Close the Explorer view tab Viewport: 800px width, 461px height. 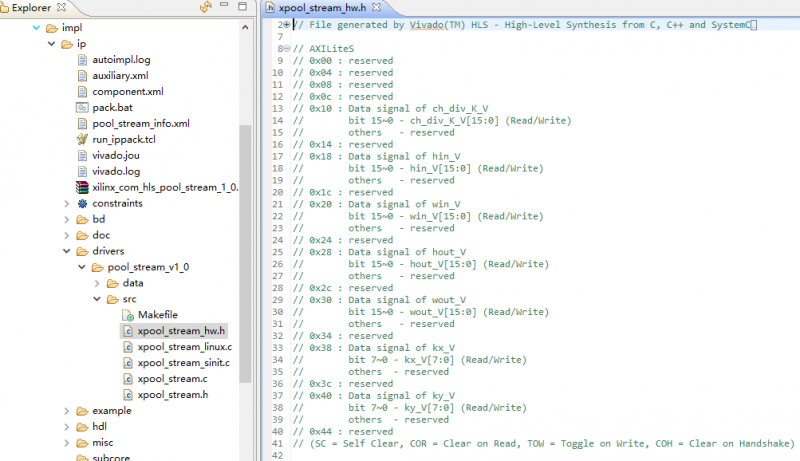pyautogui.click(x=61, y=7)
